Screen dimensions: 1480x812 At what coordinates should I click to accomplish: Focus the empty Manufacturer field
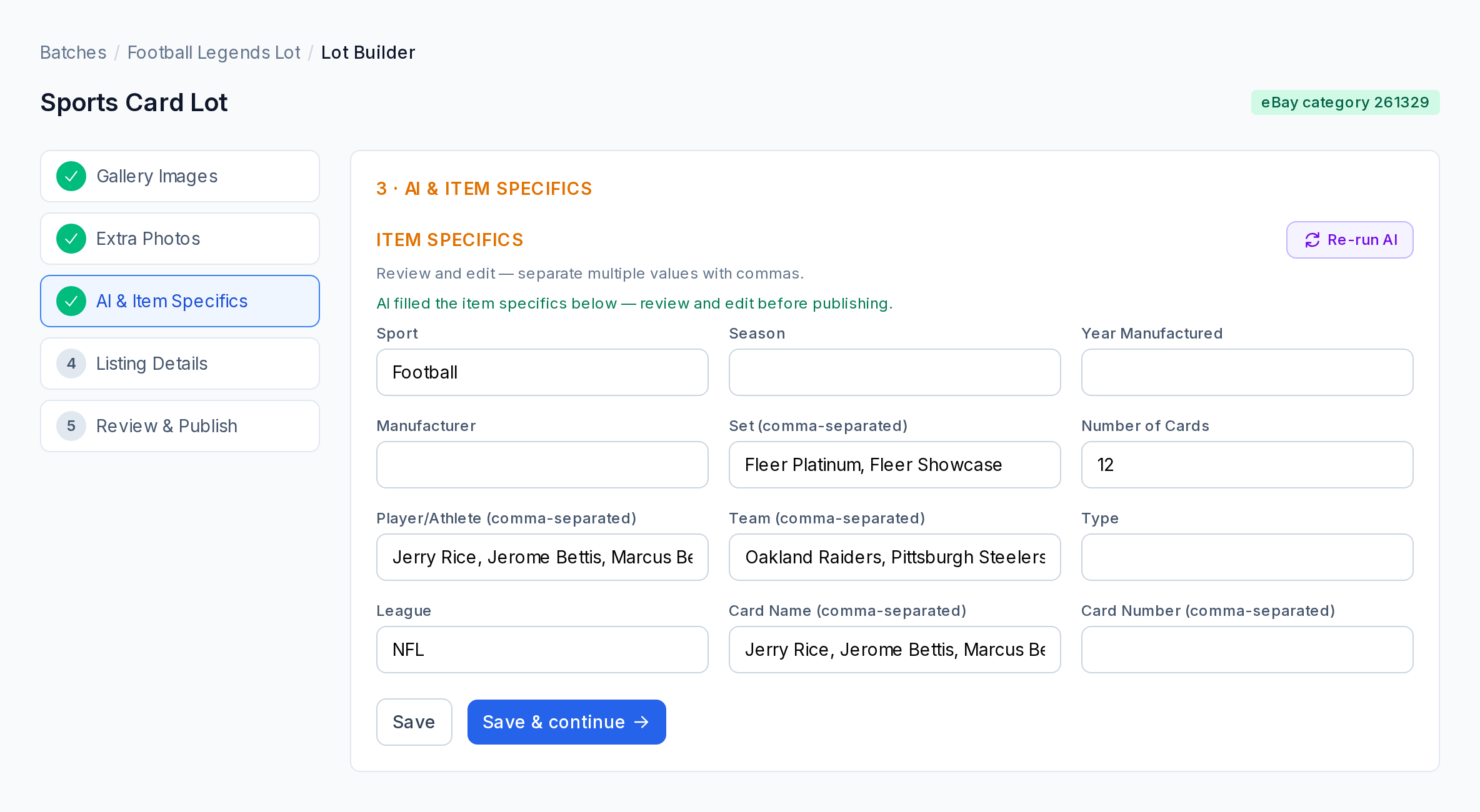(542, 465)
